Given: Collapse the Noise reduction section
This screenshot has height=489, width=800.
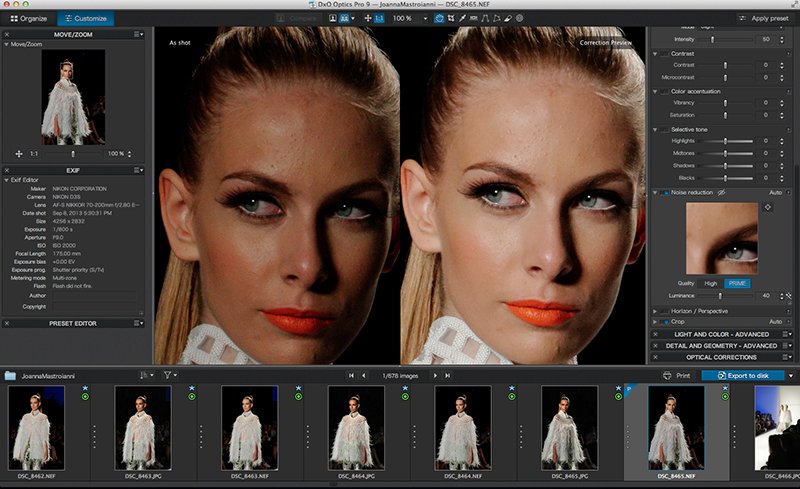Looking at the screenshot, I should click(x=655, y=192).
